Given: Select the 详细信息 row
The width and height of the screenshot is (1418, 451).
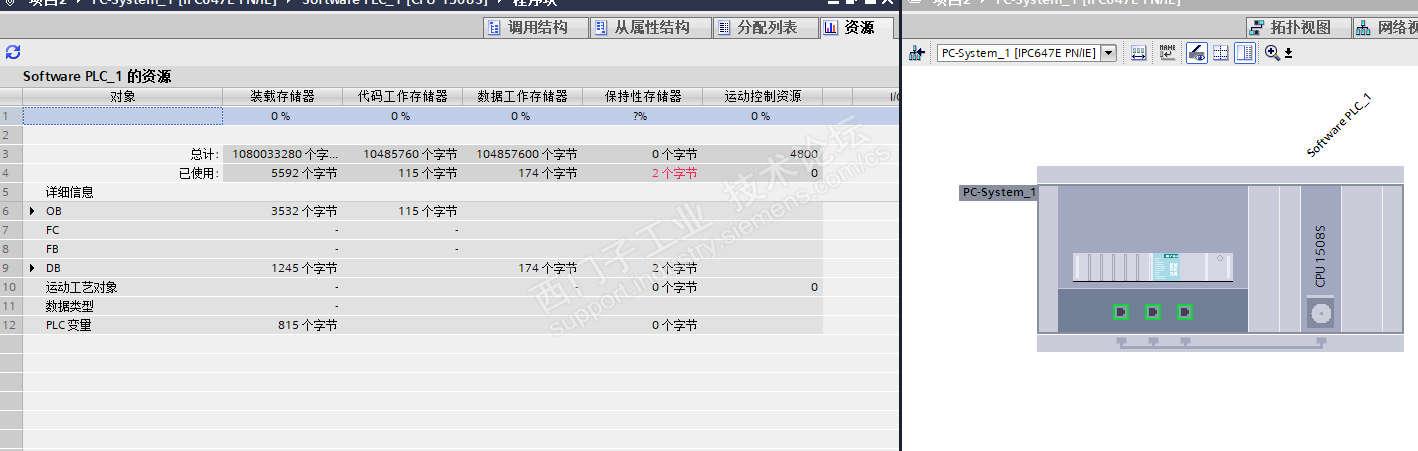Looking at the screenshot, I should click(x=422, y=192).
